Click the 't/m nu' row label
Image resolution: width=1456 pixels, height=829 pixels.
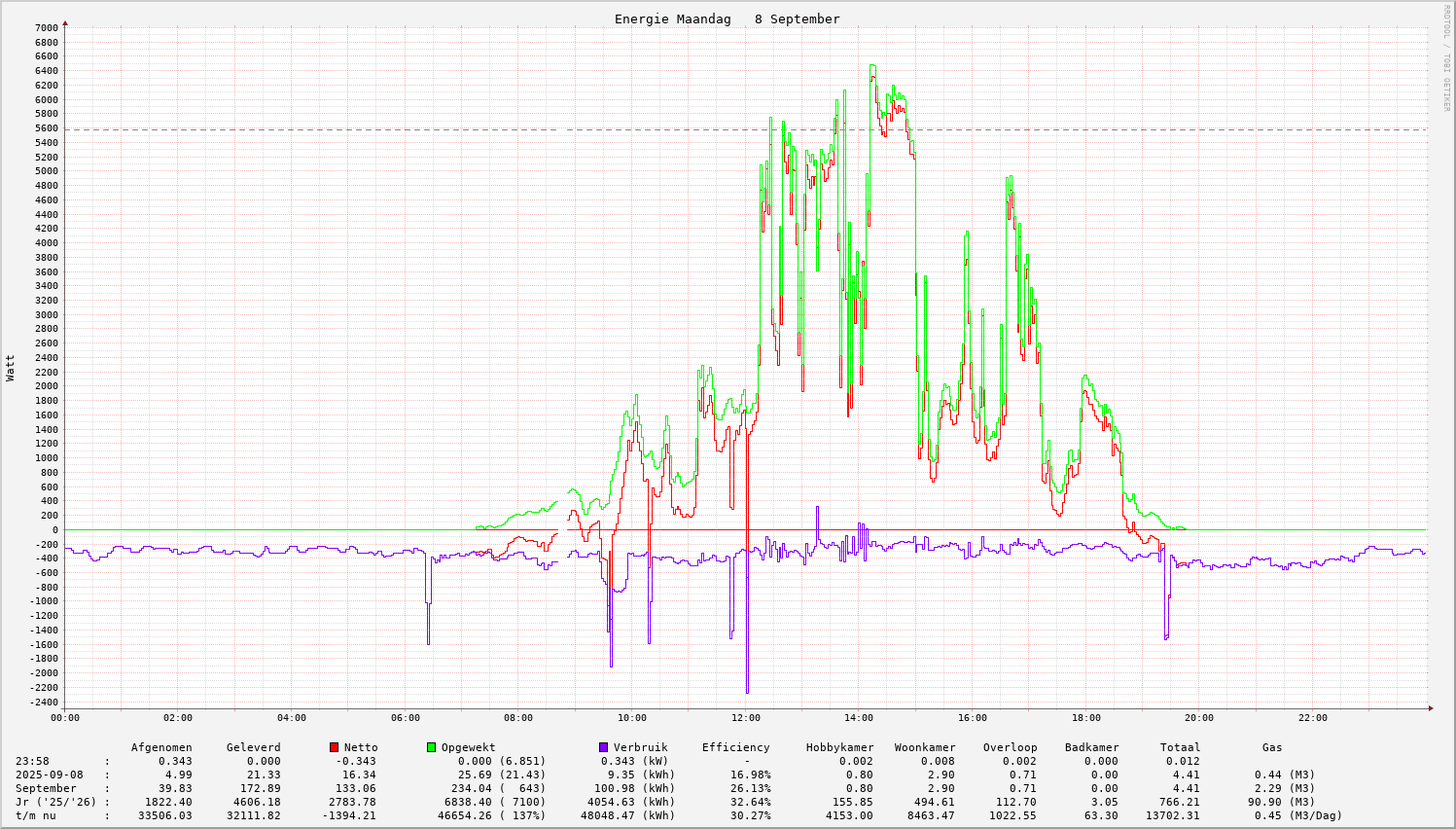[35, 815]
